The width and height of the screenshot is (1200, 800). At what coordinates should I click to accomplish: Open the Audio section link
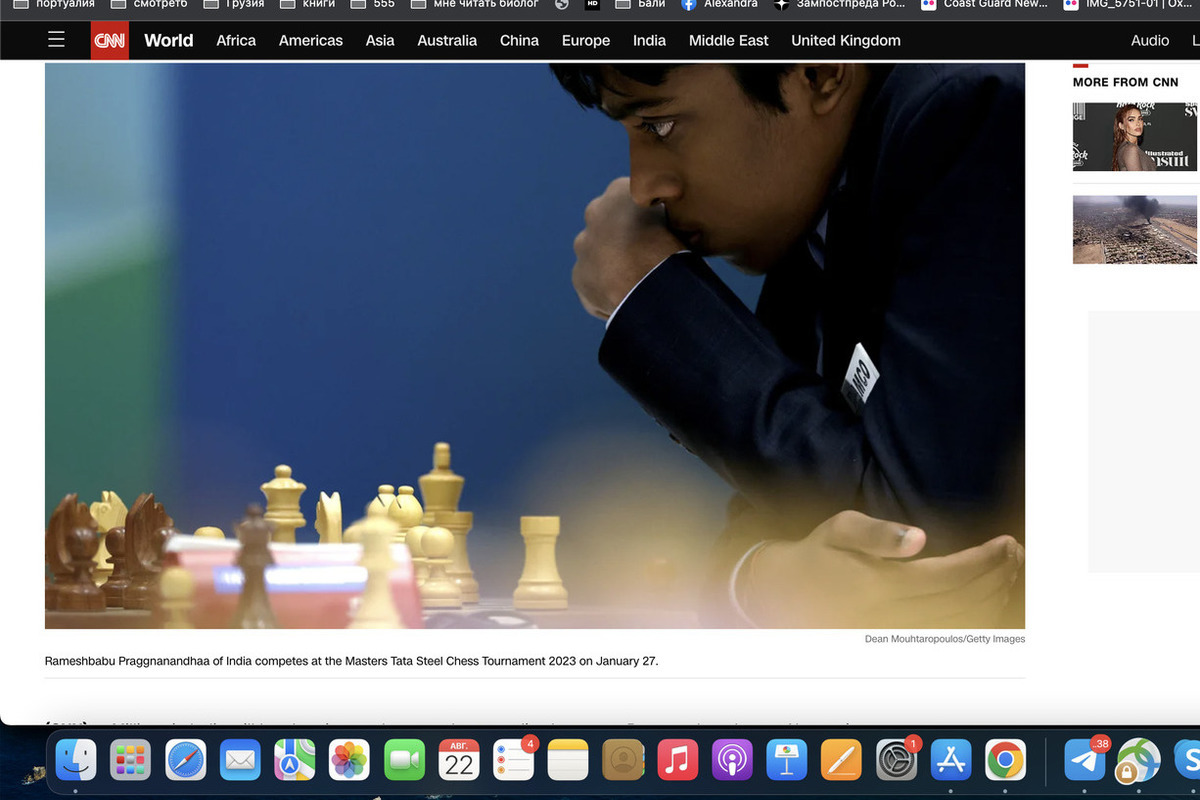click(x=1150, y=41)
